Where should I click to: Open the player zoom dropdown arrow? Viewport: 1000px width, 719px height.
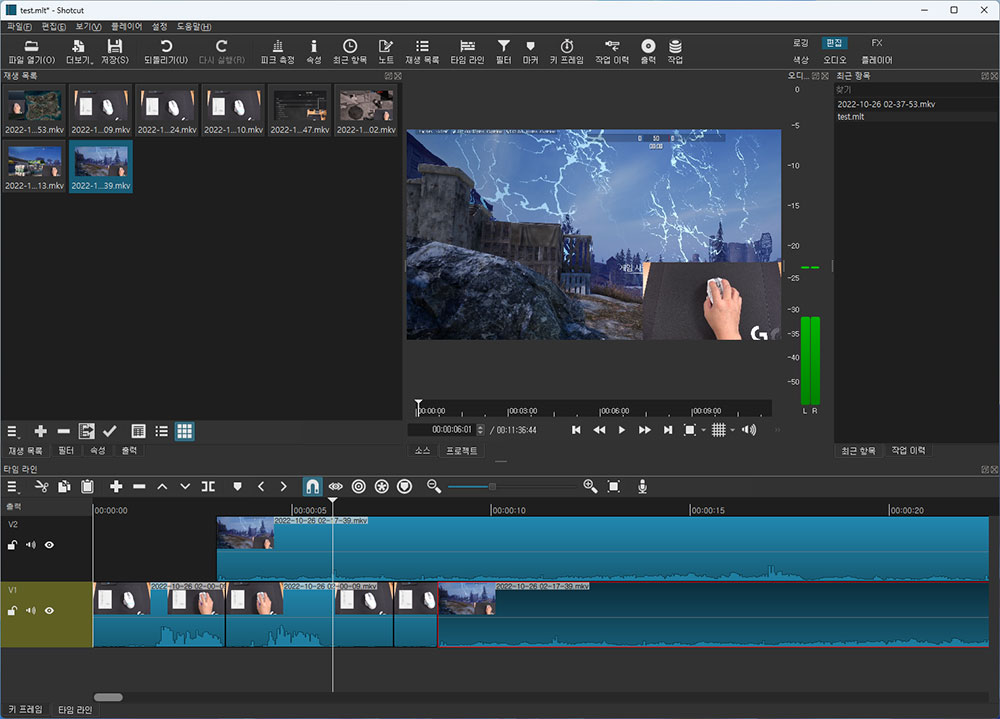[703, 430]
